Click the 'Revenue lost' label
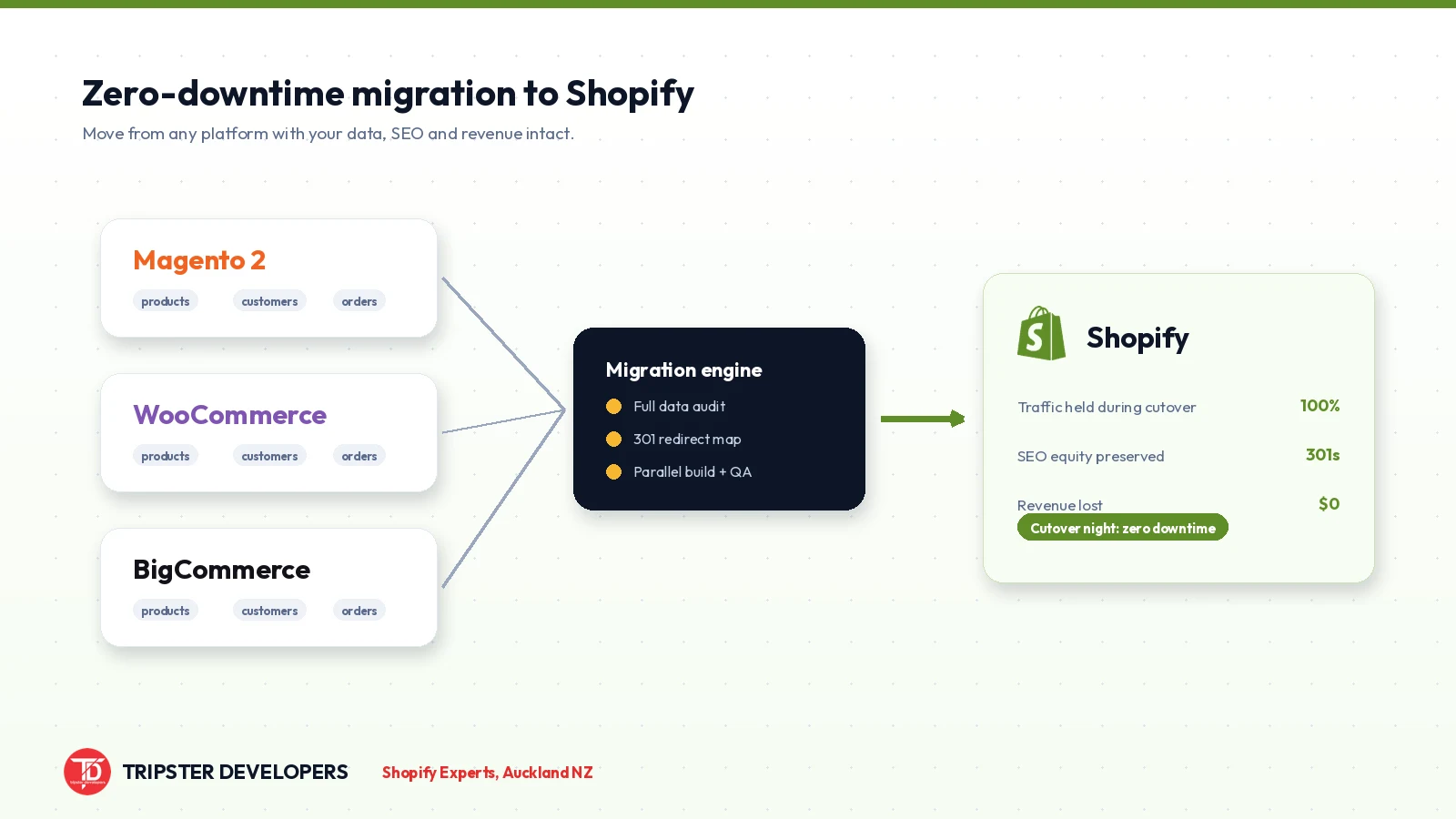Image resolution: width=1456 pixels, height=819 pixels. tap(1059, 505)
